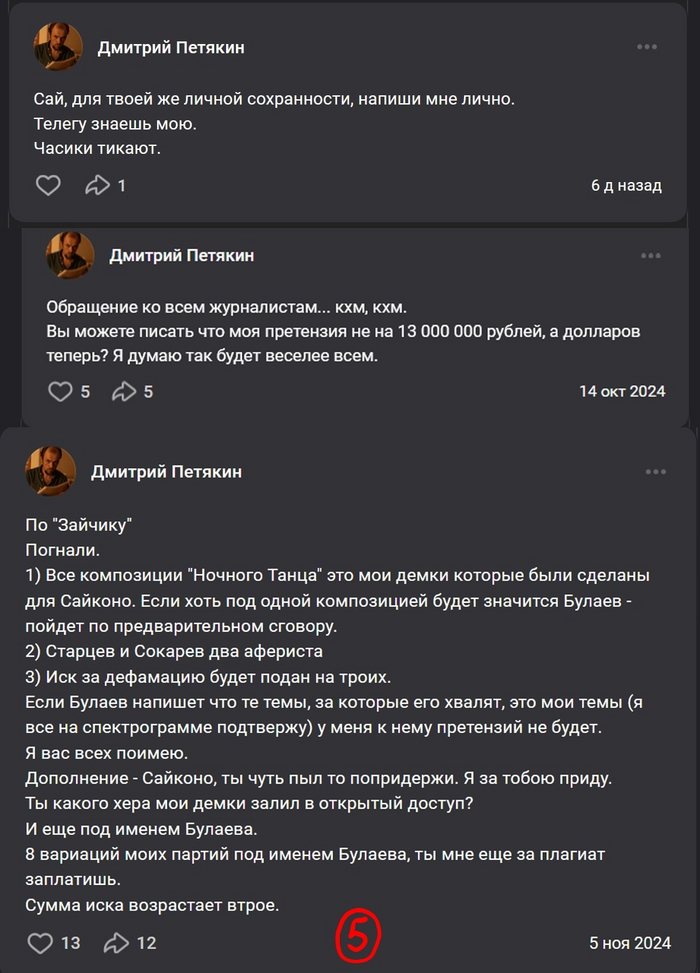Open the "6 д назад" timestamp
This screenshot has height=973, width=700.
pyautogui.click(x=626, y=185)
